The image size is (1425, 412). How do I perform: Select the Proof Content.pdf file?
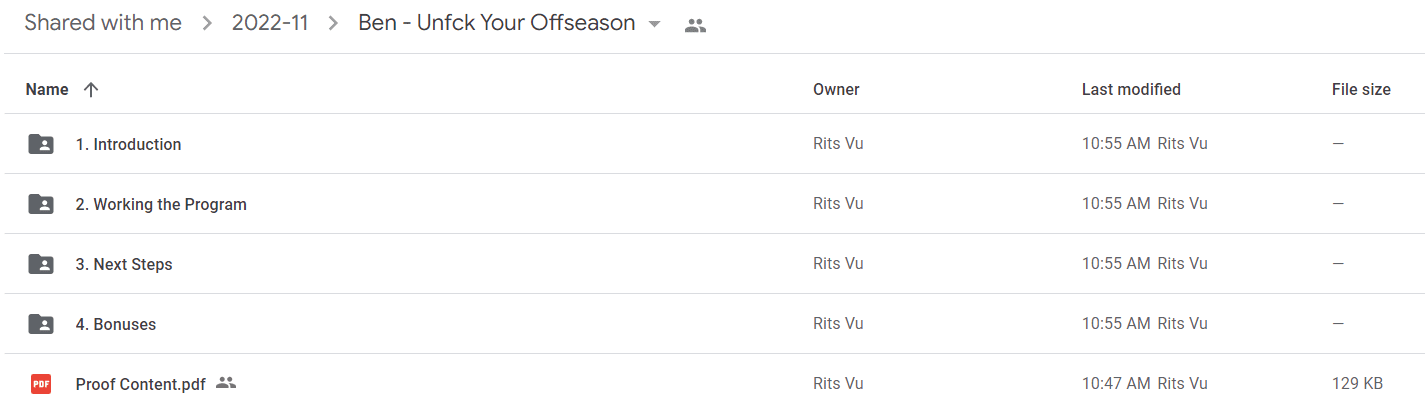tap(712, 383)
